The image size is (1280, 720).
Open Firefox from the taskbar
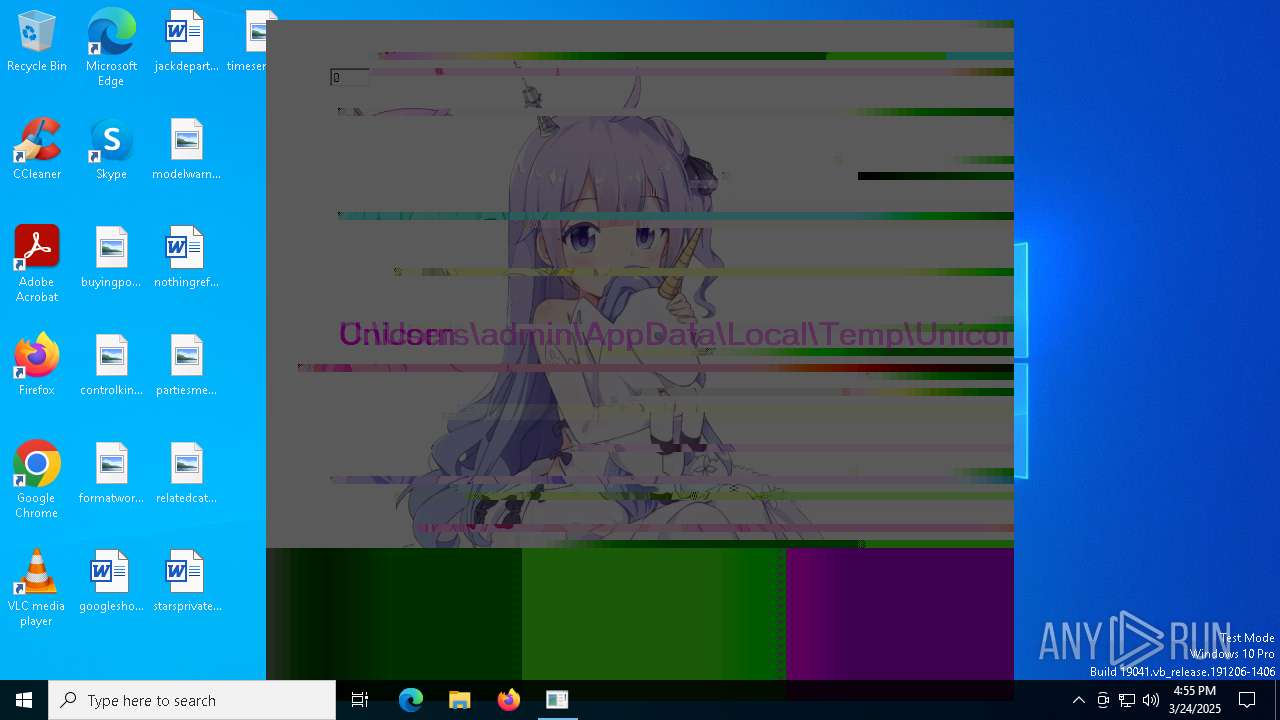tap(509, 700)
